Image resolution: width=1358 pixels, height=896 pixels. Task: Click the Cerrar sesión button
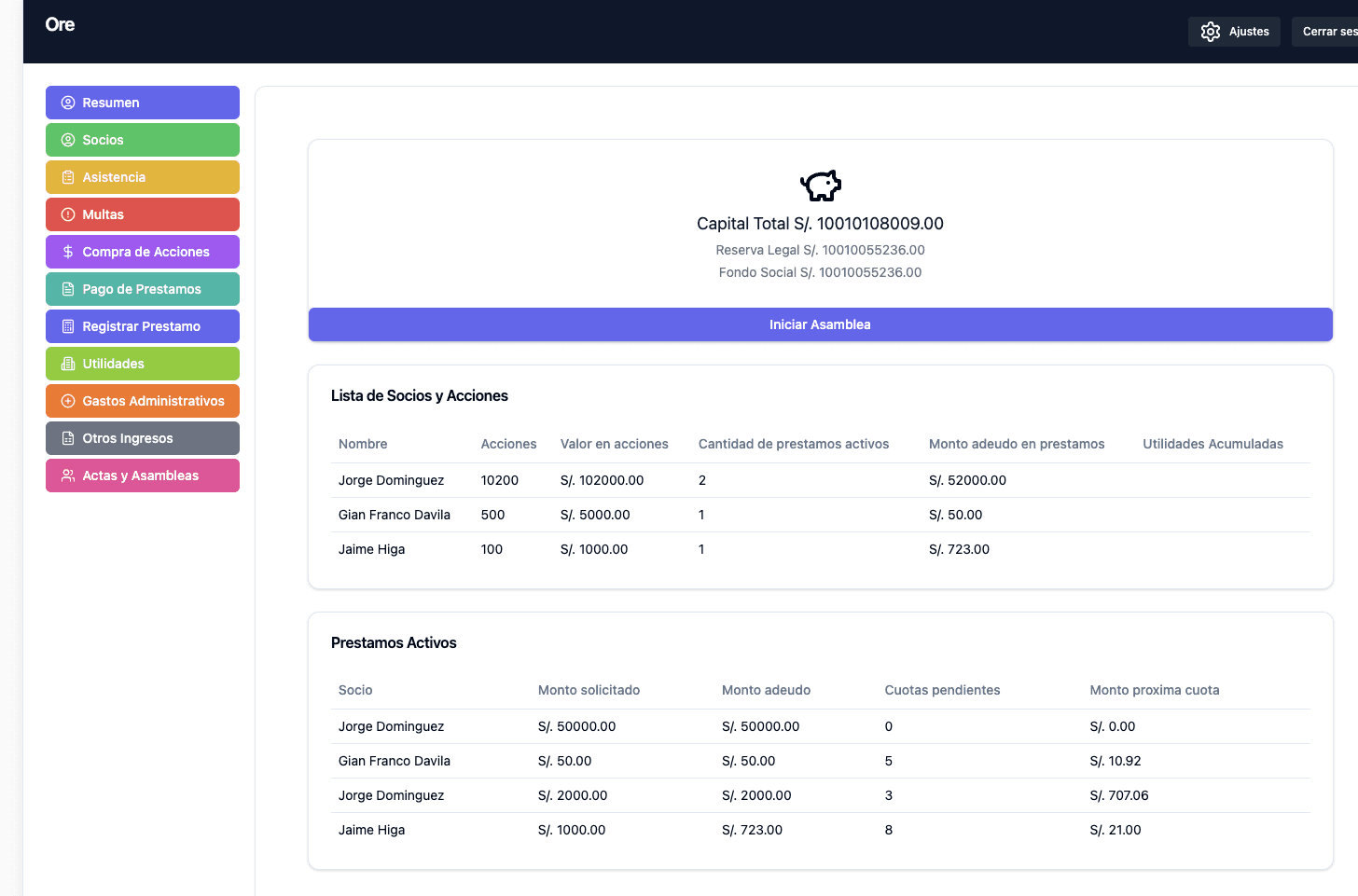[x=1326, y=32]
